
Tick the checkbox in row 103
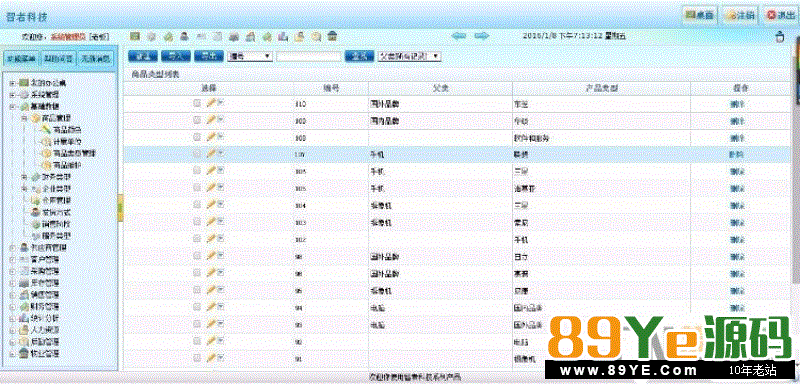pyautogui.click(x=197, y=222)
